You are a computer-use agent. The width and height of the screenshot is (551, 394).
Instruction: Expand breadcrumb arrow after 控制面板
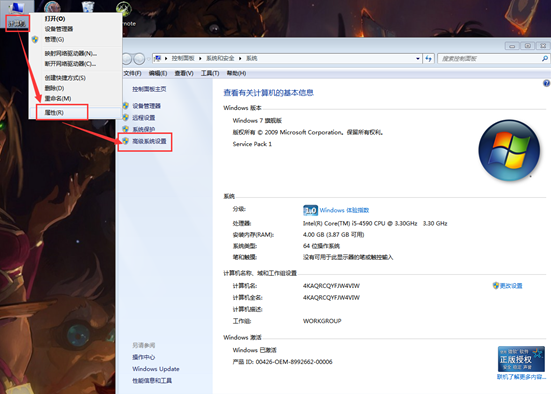[x=200, y=58]
